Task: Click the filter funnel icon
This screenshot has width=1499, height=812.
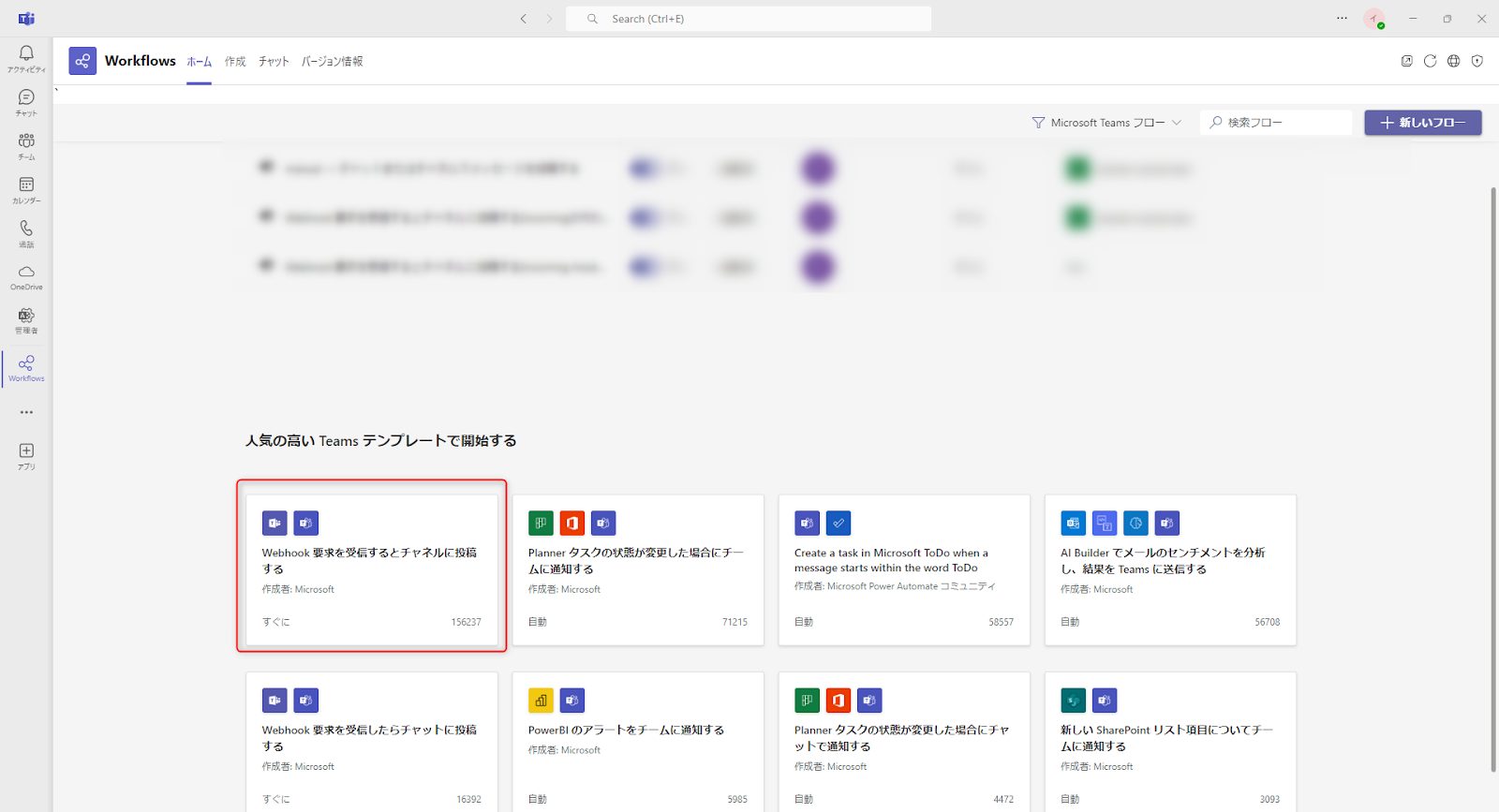Action: 1038,123
